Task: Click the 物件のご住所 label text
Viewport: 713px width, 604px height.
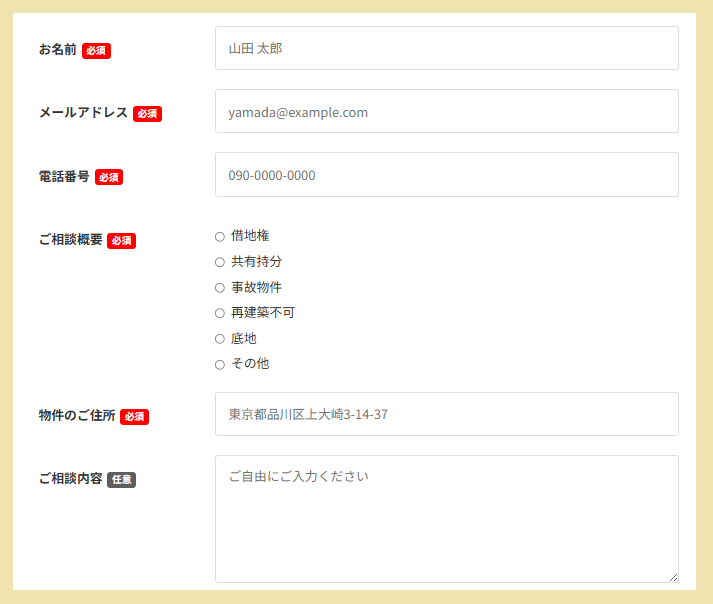Action: (77, 416)
